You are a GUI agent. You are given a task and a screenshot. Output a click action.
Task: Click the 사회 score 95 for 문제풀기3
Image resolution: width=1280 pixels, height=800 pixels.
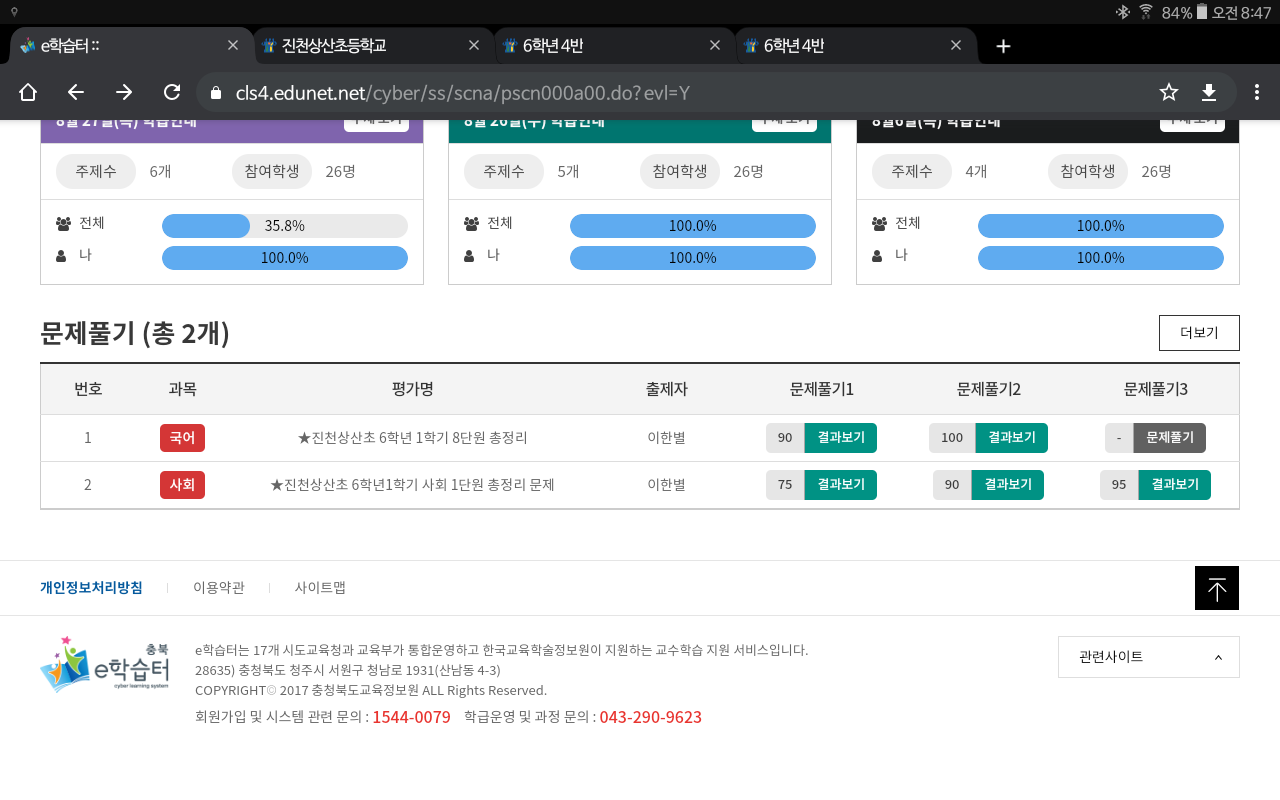1119,485
